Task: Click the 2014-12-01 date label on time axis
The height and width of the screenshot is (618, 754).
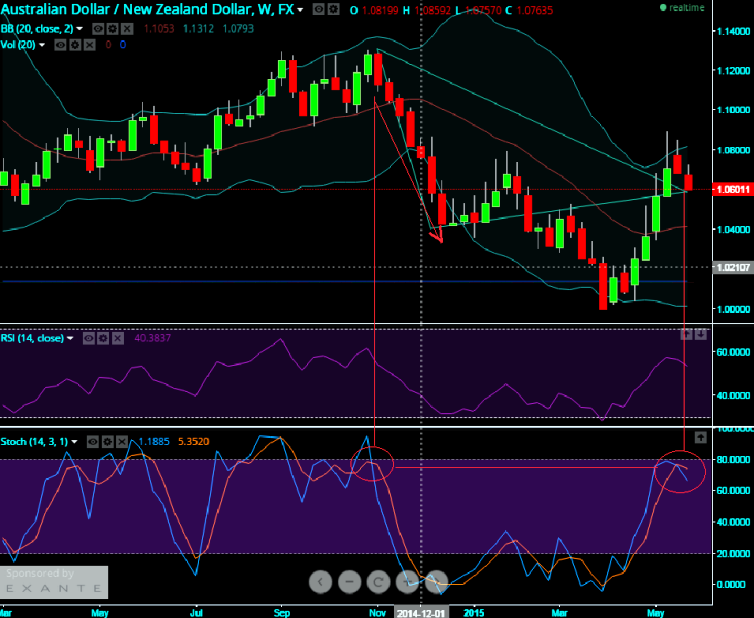Action: [x=421, y=613]
